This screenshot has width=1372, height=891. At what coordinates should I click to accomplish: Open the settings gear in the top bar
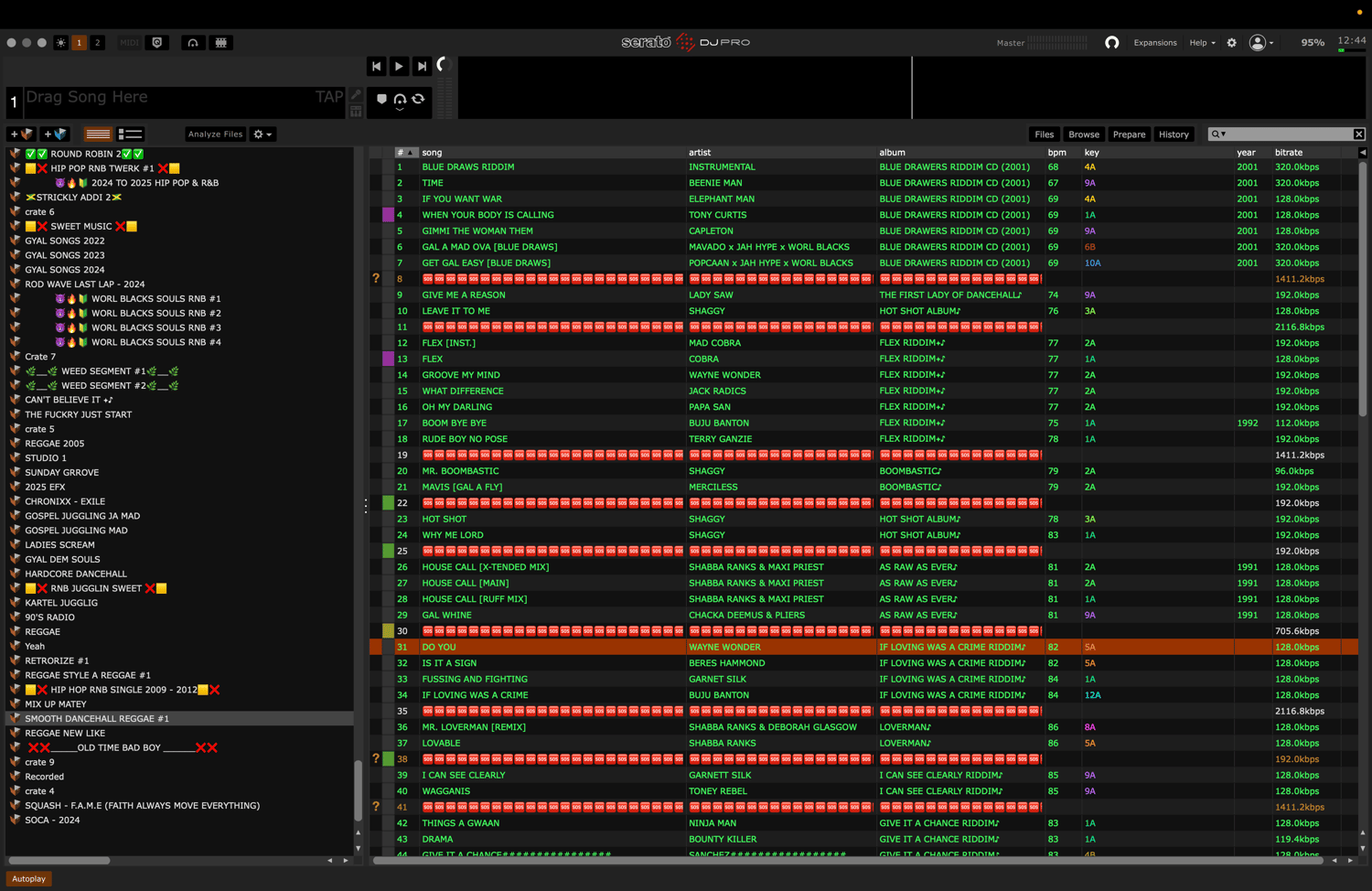(x=1232, y=43)
